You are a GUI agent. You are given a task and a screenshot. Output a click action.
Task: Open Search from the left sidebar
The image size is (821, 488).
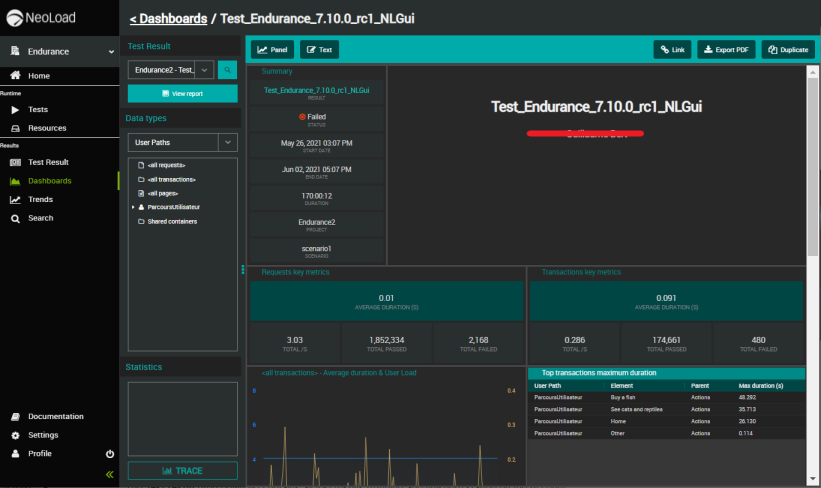[x=40, y=218]
